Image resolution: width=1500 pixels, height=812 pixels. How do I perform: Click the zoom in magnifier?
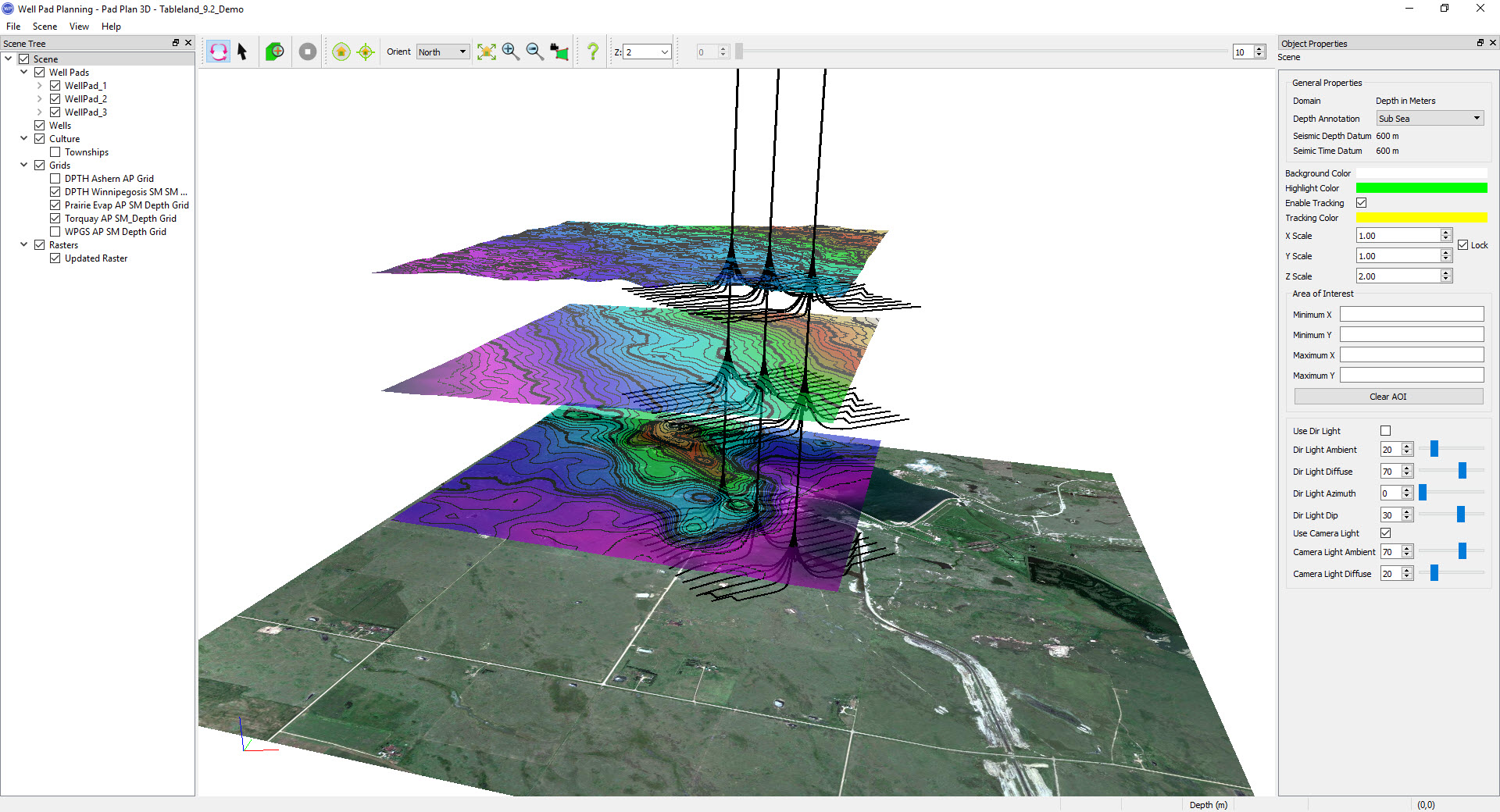(511, 52)
